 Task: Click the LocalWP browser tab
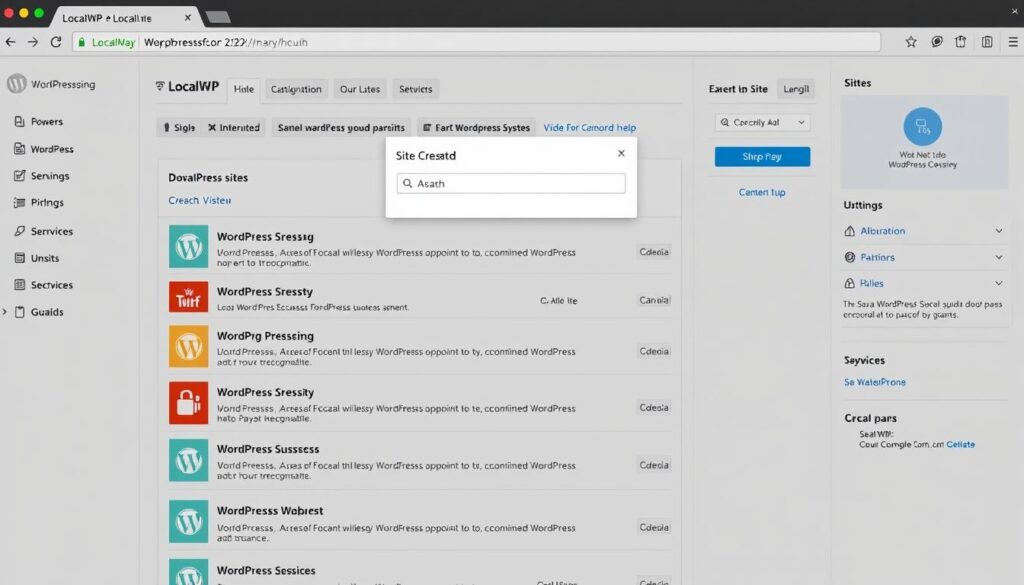click(x=122, y=18)
